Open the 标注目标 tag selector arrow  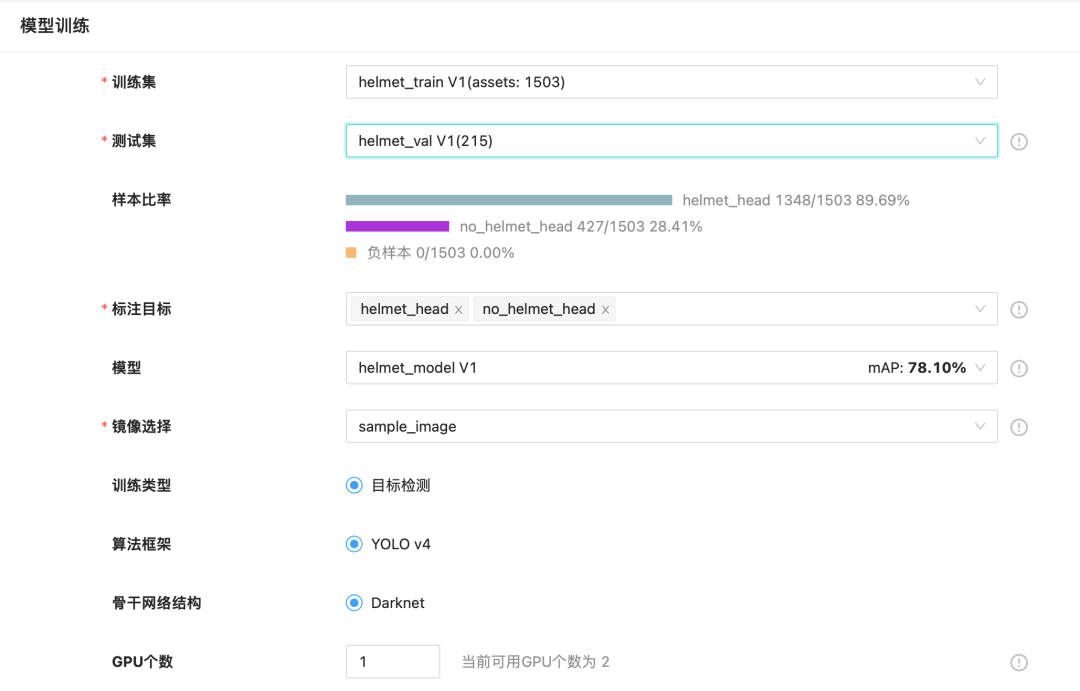(980, 310)
